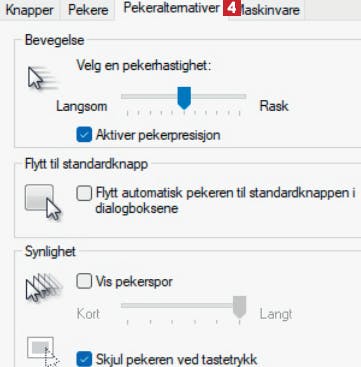This screenshot has height=367, width=361.
Task: Click the Aktiver pekerpresisjon label text
Action: pos(158,136)
